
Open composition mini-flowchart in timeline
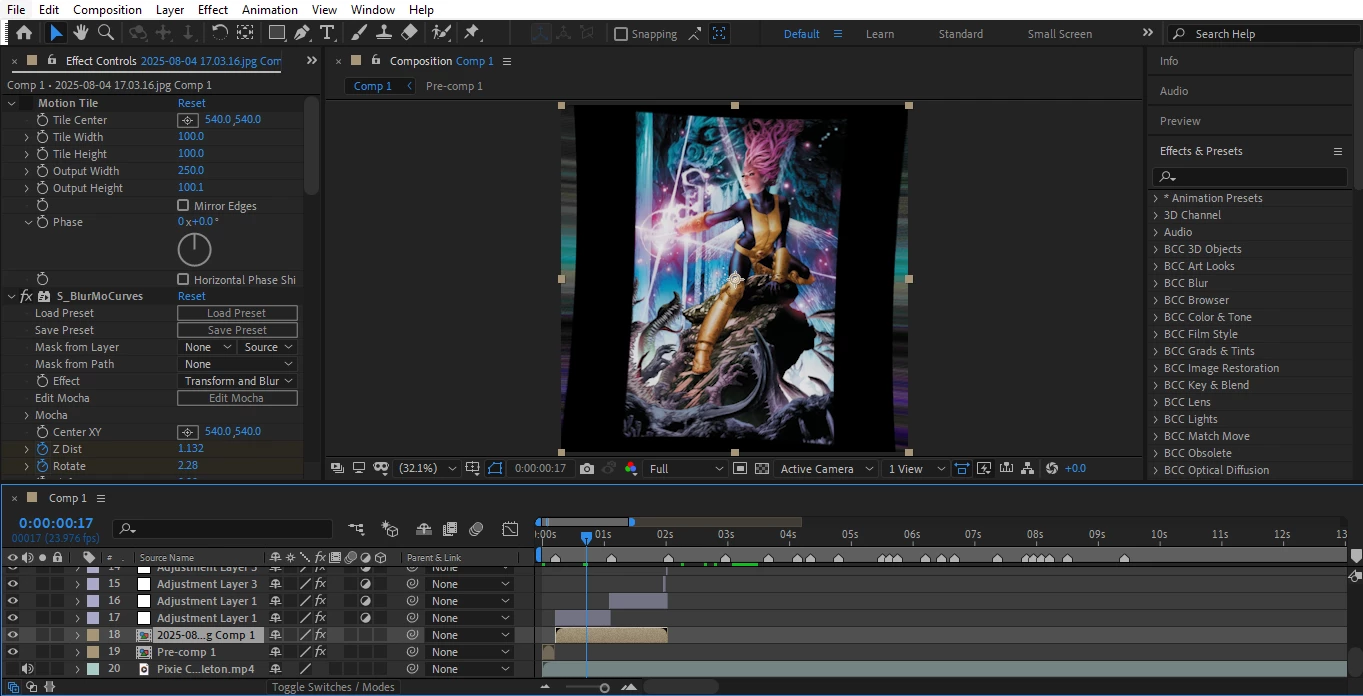[x=357, y=529]
